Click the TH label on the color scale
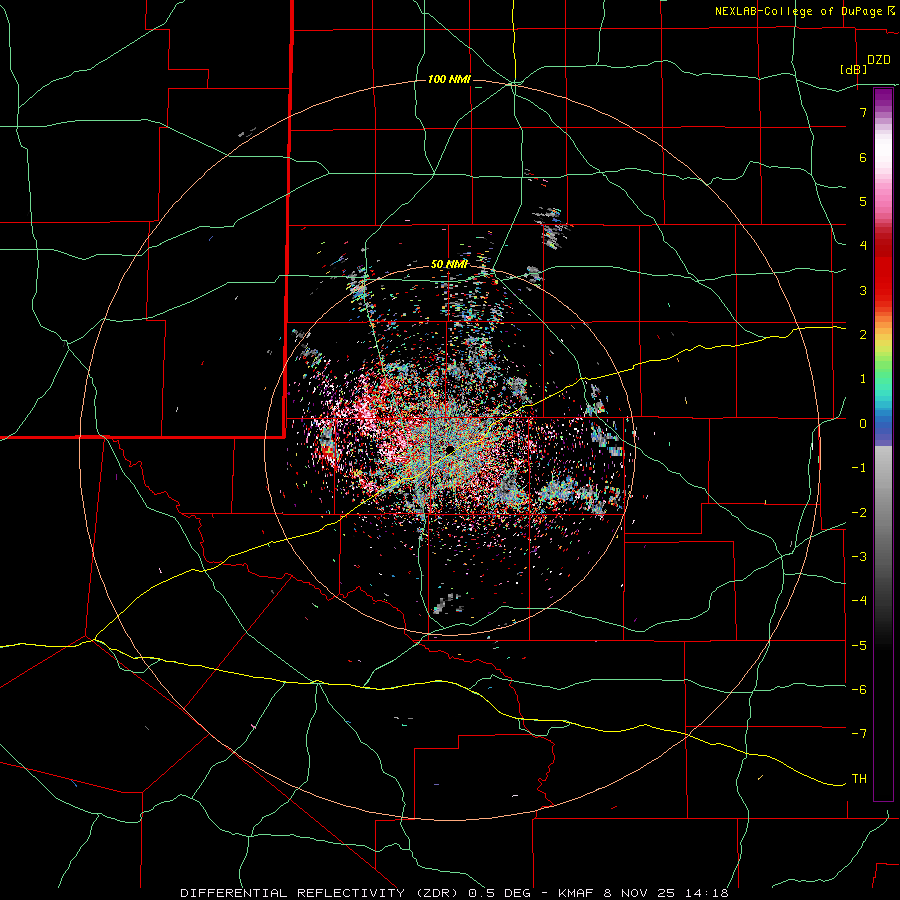900x900 pixels. tap(859, 778)
